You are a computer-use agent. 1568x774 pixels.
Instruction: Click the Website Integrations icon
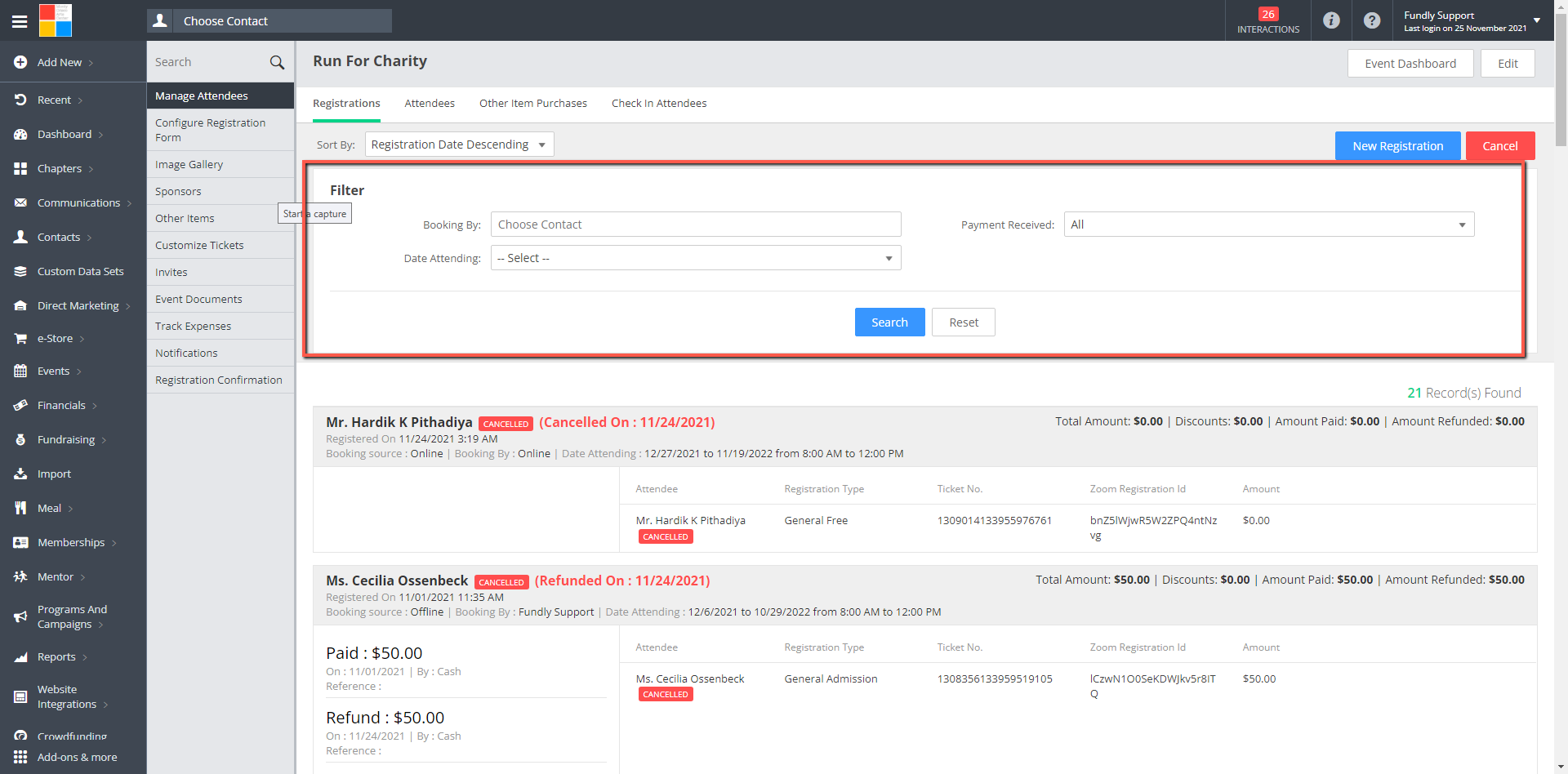[x=20, y=696]
